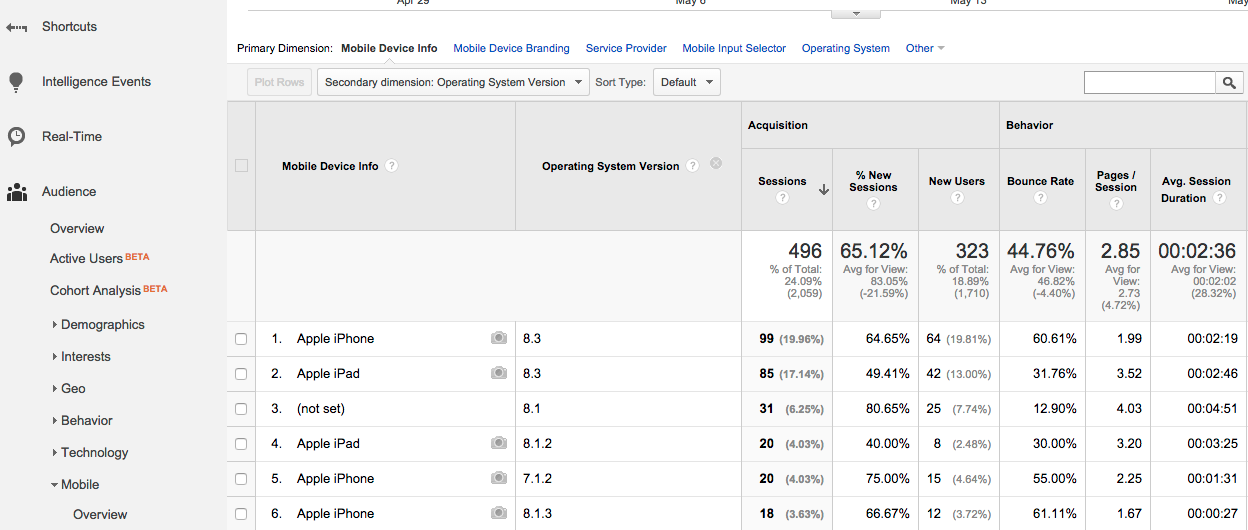
Task: Click the Sessions sort arrow
Action: point(823,190)
